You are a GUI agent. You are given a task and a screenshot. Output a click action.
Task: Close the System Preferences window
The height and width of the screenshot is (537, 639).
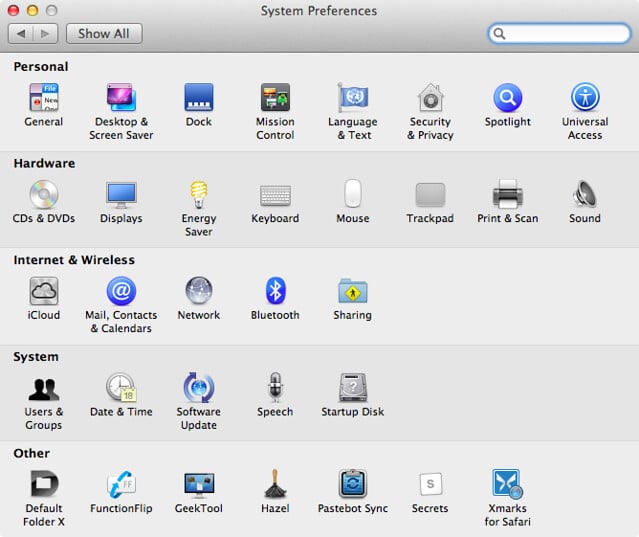click(x=13, y=10)
